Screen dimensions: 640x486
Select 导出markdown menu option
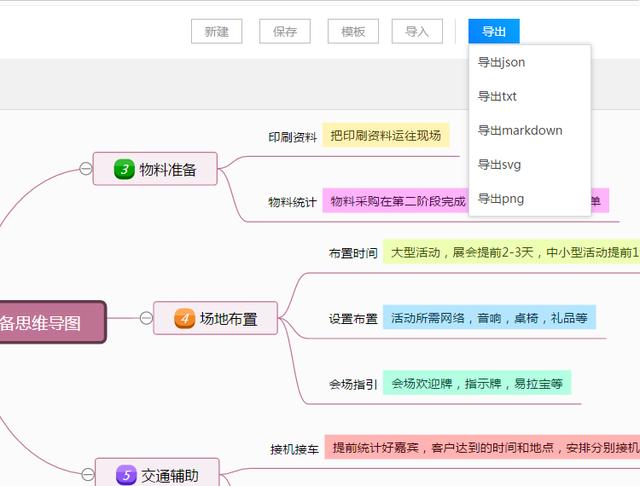520,131
